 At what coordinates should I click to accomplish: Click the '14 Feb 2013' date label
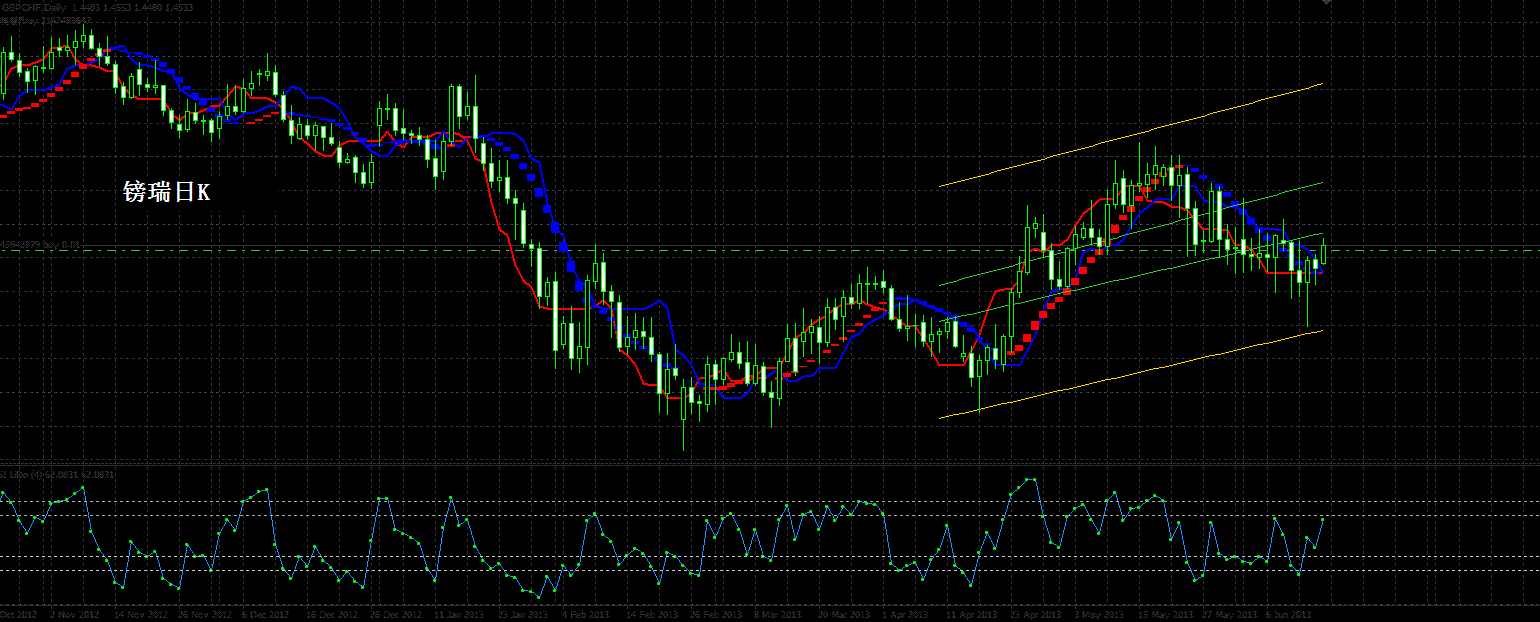click(650, 615)
